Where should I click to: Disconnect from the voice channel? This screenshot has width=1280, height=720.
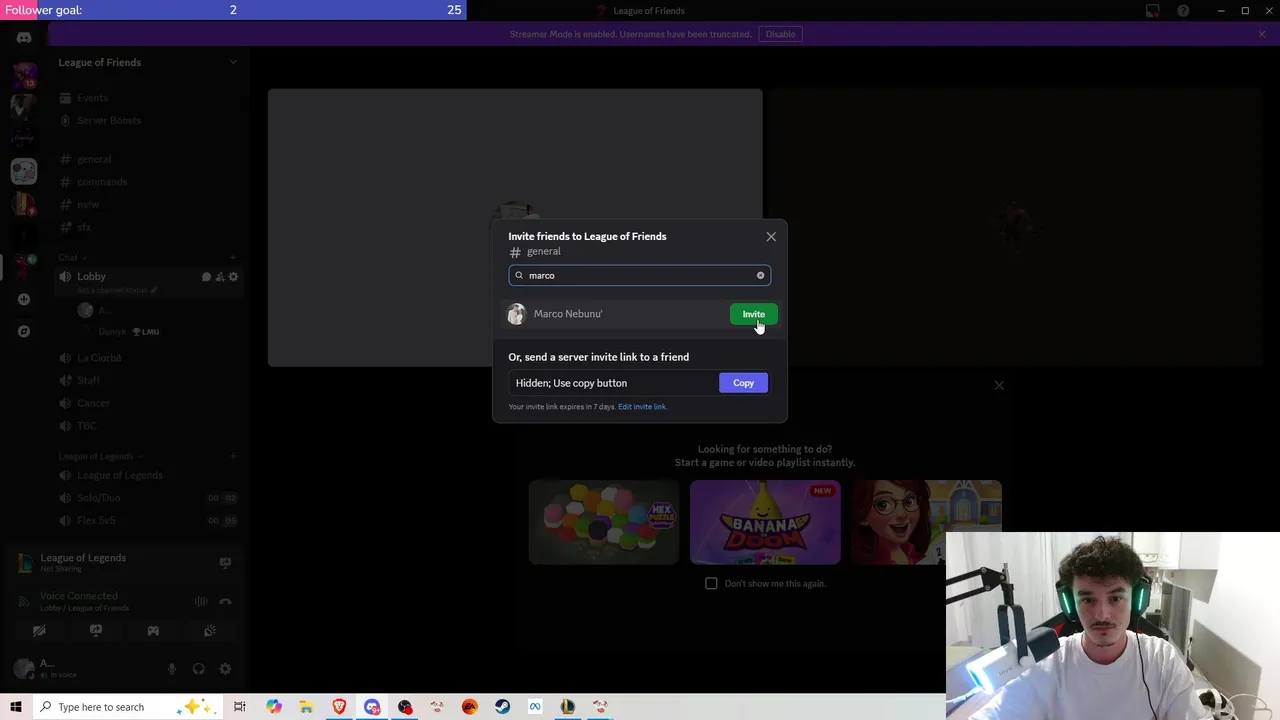coord(225,601)
